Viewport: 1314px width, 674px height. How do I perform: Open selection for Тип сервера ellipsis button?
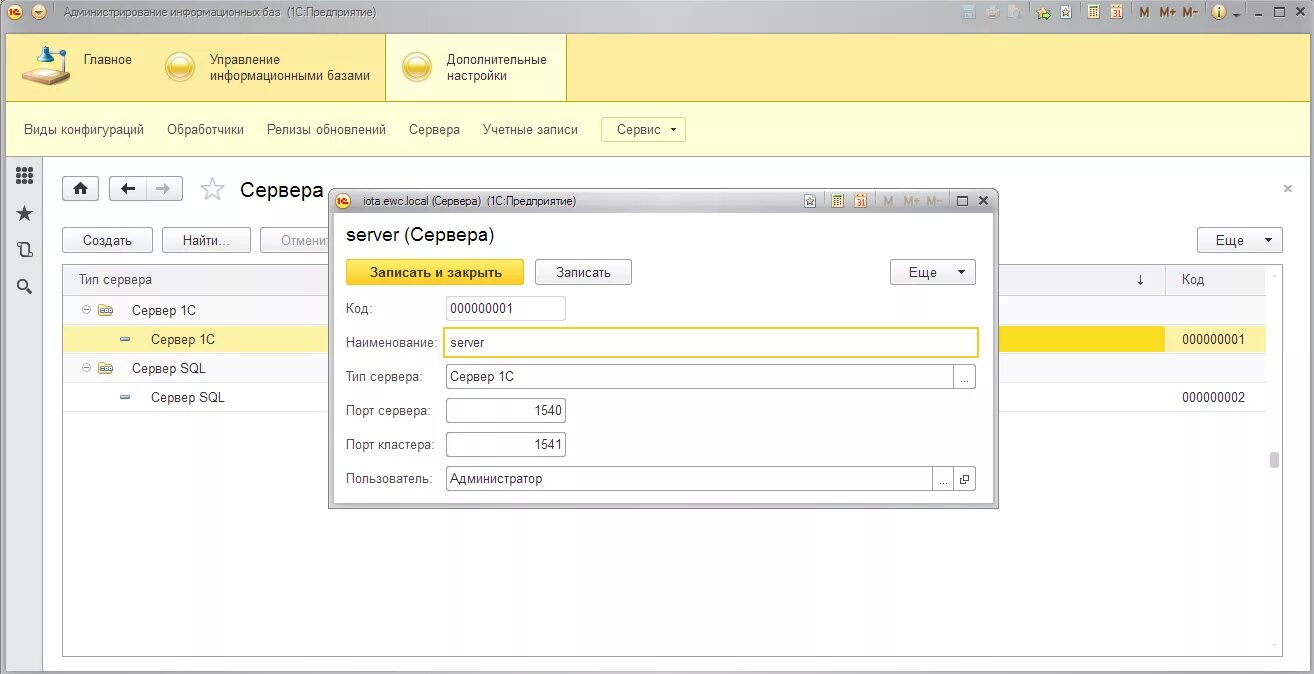pos(965,377)
